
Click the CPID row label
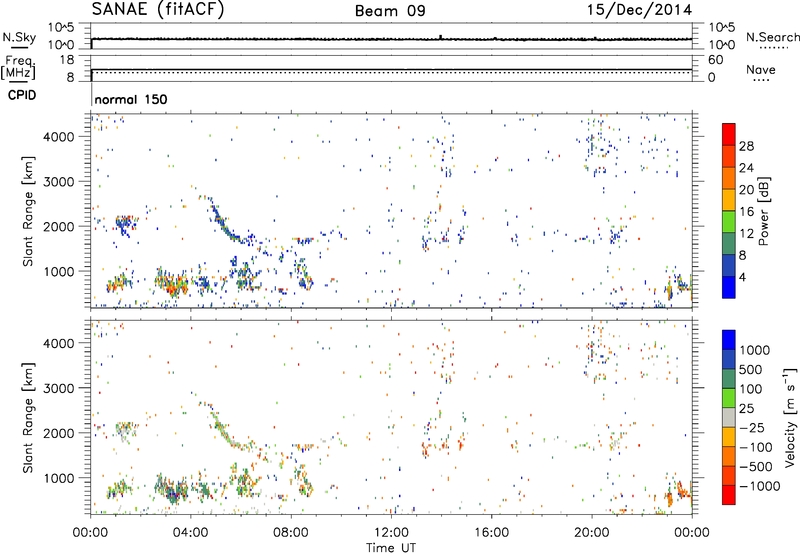tap(22, 95)
